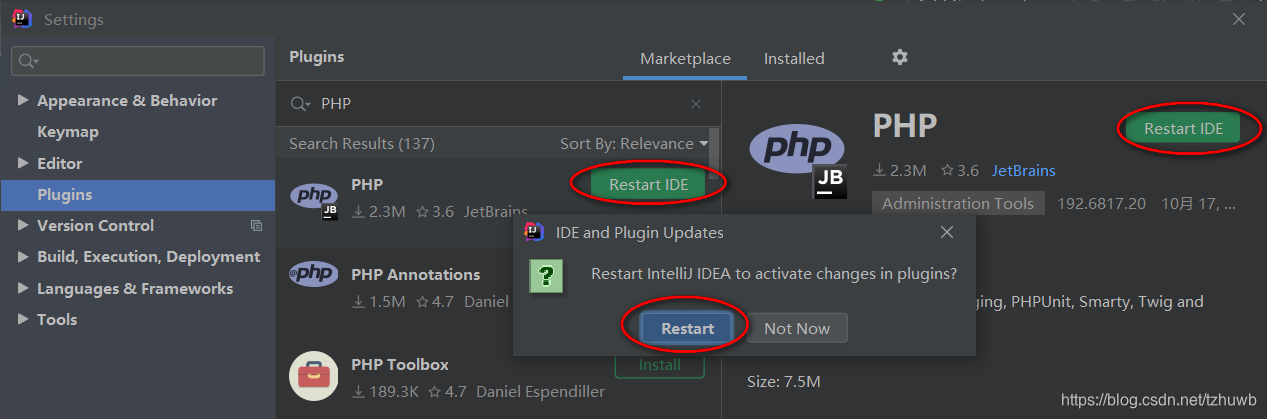Click the dialog question mark icon
The image size is (1267, 419).
545,277
